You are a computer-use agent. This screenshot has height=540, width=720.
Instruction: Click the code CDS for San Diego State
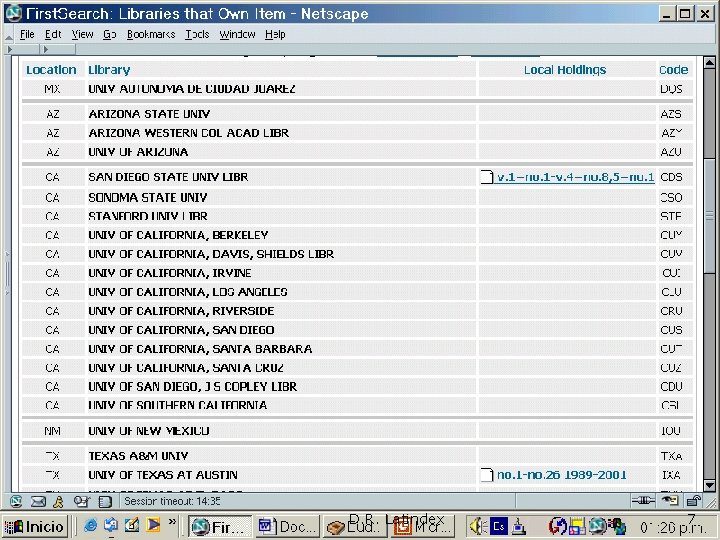(671, 177)
